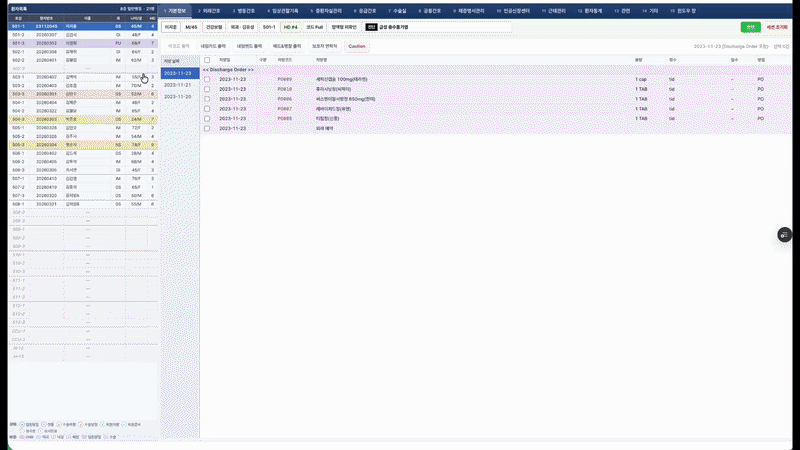Screen dimensions: 800x450
Task: Click the red-outlined Caution button
Action: point(357,46)
